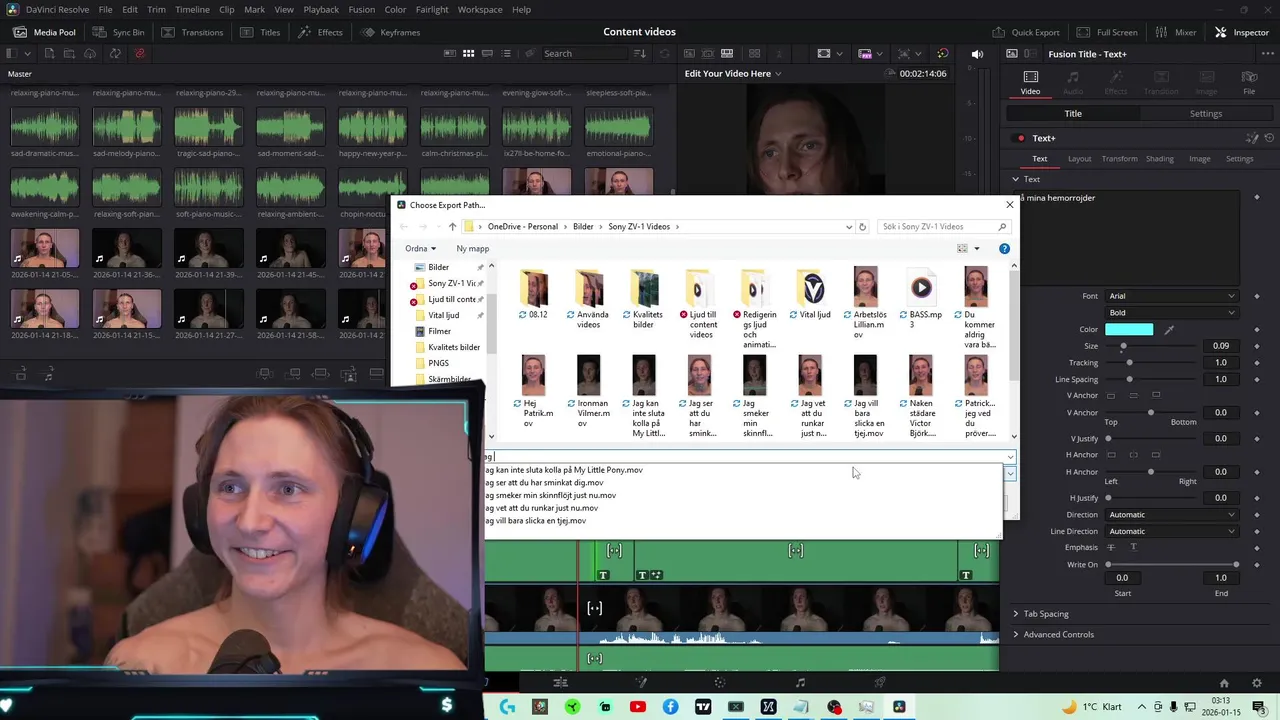Switch to the Inspector Settings tab beside Title
Viewport: 1280px width, 720px height.
tap(1205, 114)
